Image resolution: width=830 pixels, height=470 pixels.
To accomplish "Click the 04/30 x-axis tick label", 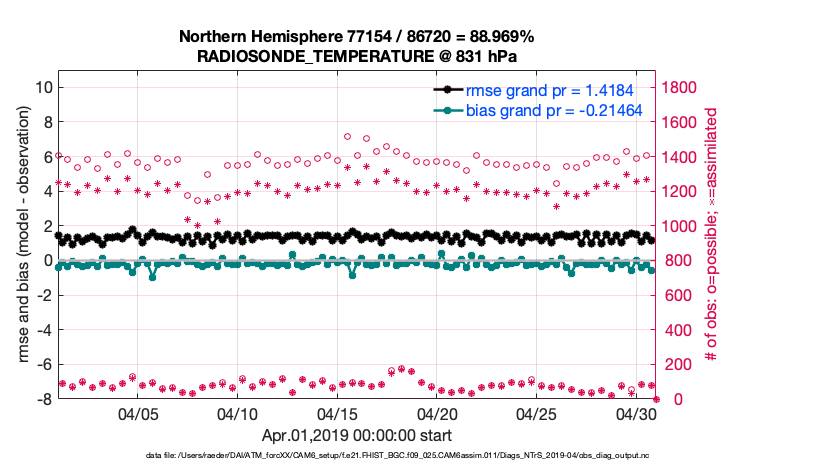I will coord(636,414).
